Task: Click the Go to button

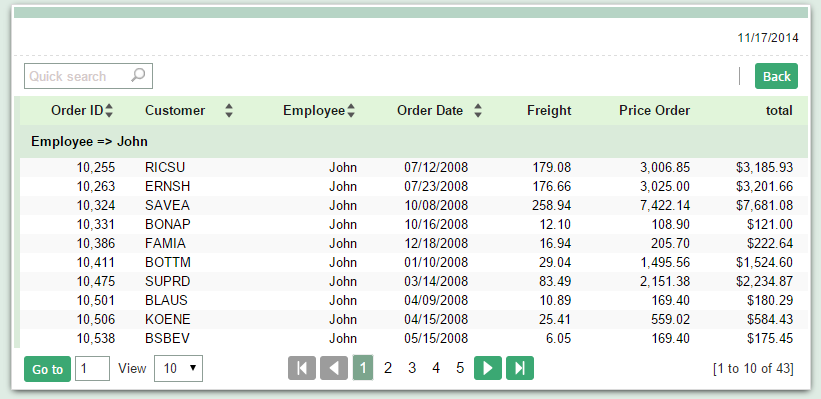Action: click(x=48, y=369)
